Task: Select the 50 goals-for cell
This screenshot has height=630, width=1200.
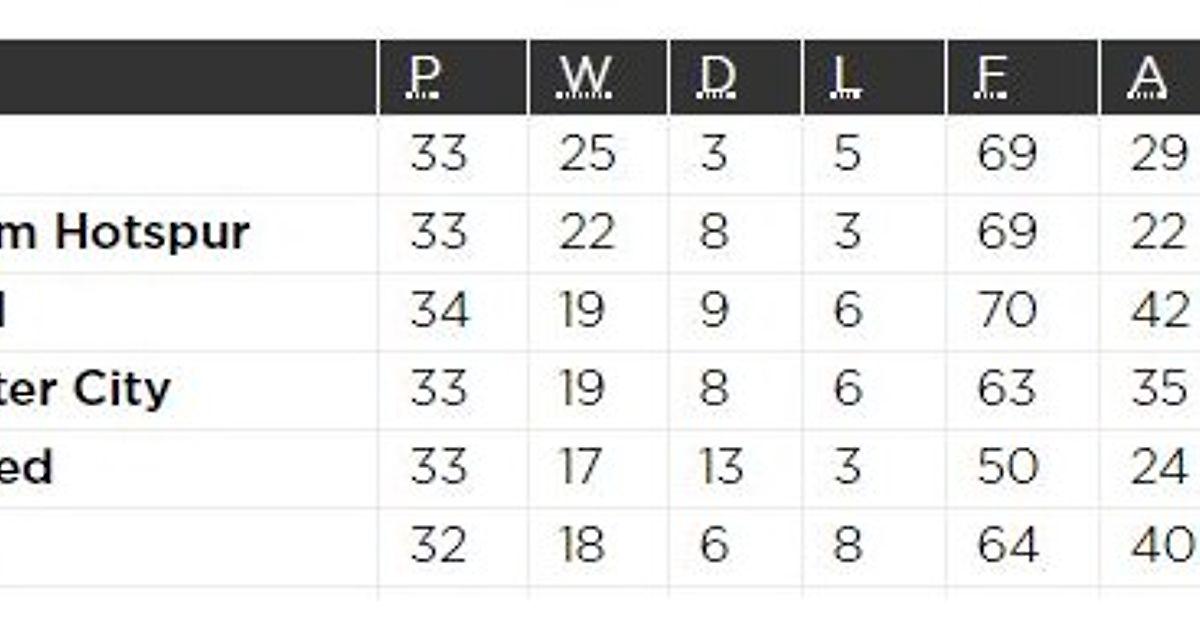Action: tap(1006, 467)
